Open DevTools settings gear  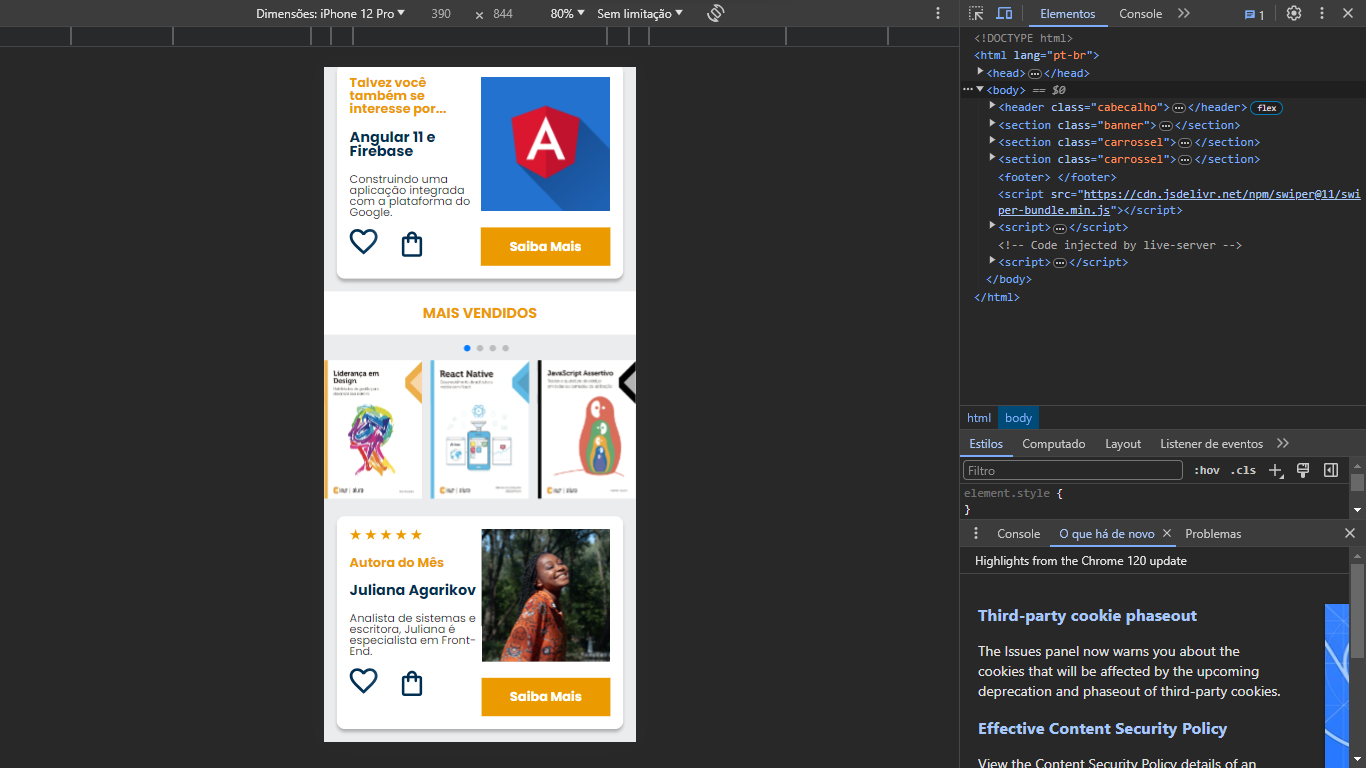1294,14
